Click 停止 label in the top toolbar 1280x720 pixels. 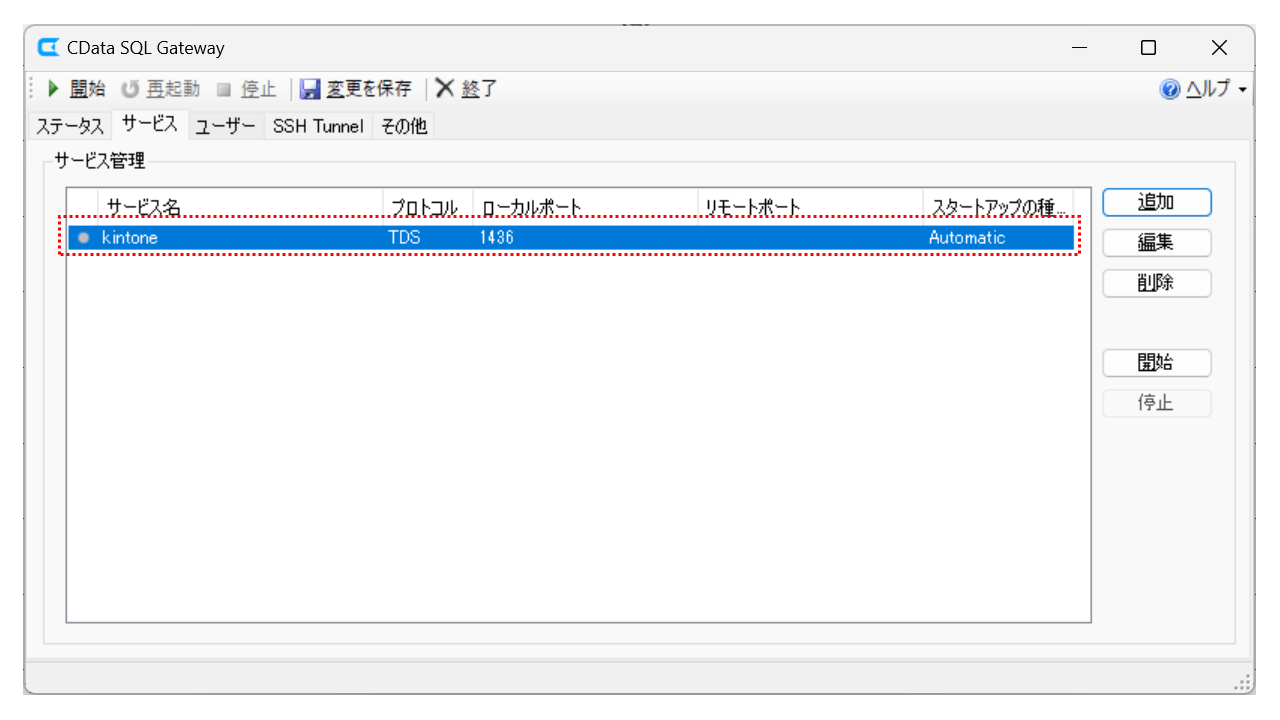tap(258, 89)
